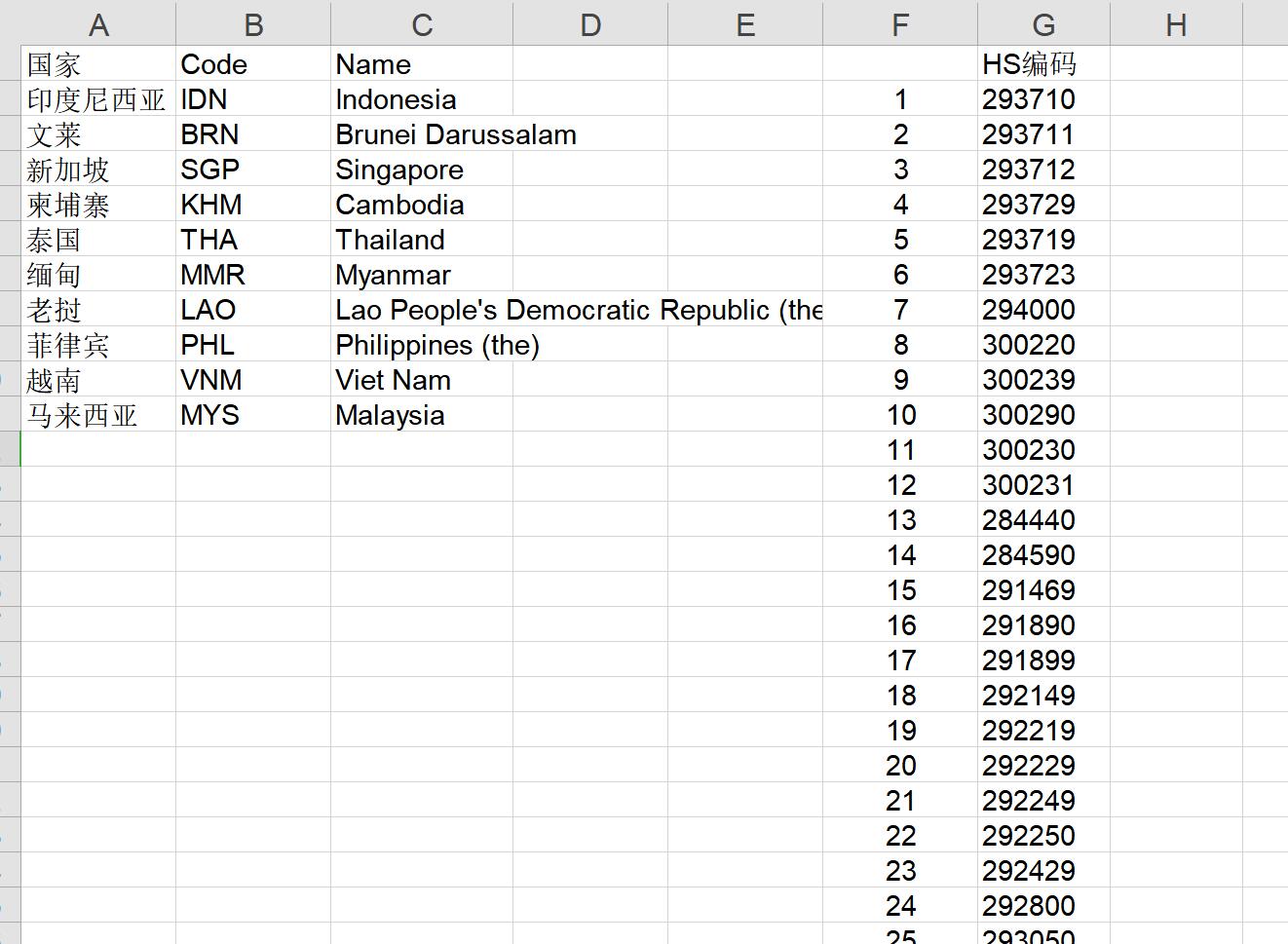Select the Malaysia name cell
This screenshot has height=944, width=1288.
tap(422, 414)
